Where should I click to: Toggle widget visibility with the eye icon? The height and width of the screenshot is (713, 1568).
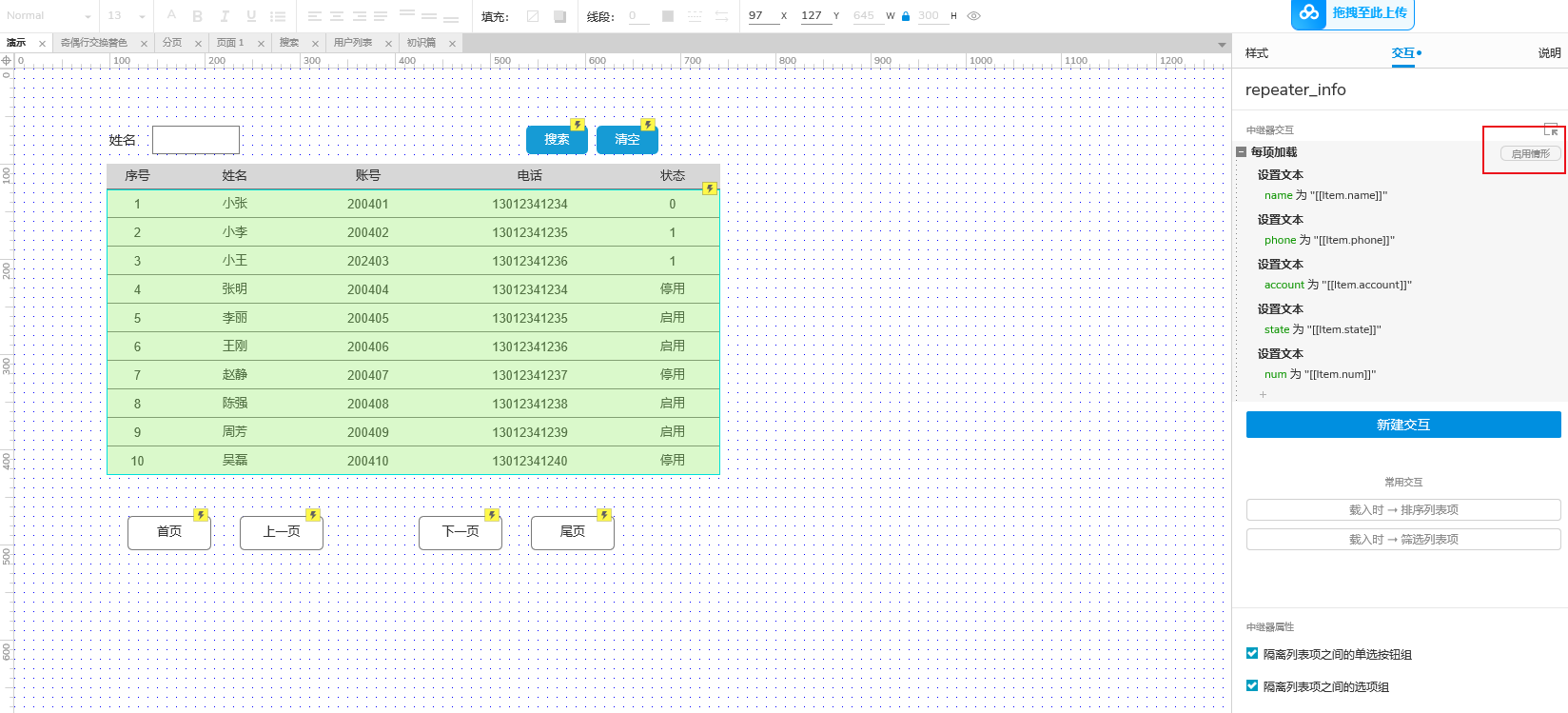973,16
